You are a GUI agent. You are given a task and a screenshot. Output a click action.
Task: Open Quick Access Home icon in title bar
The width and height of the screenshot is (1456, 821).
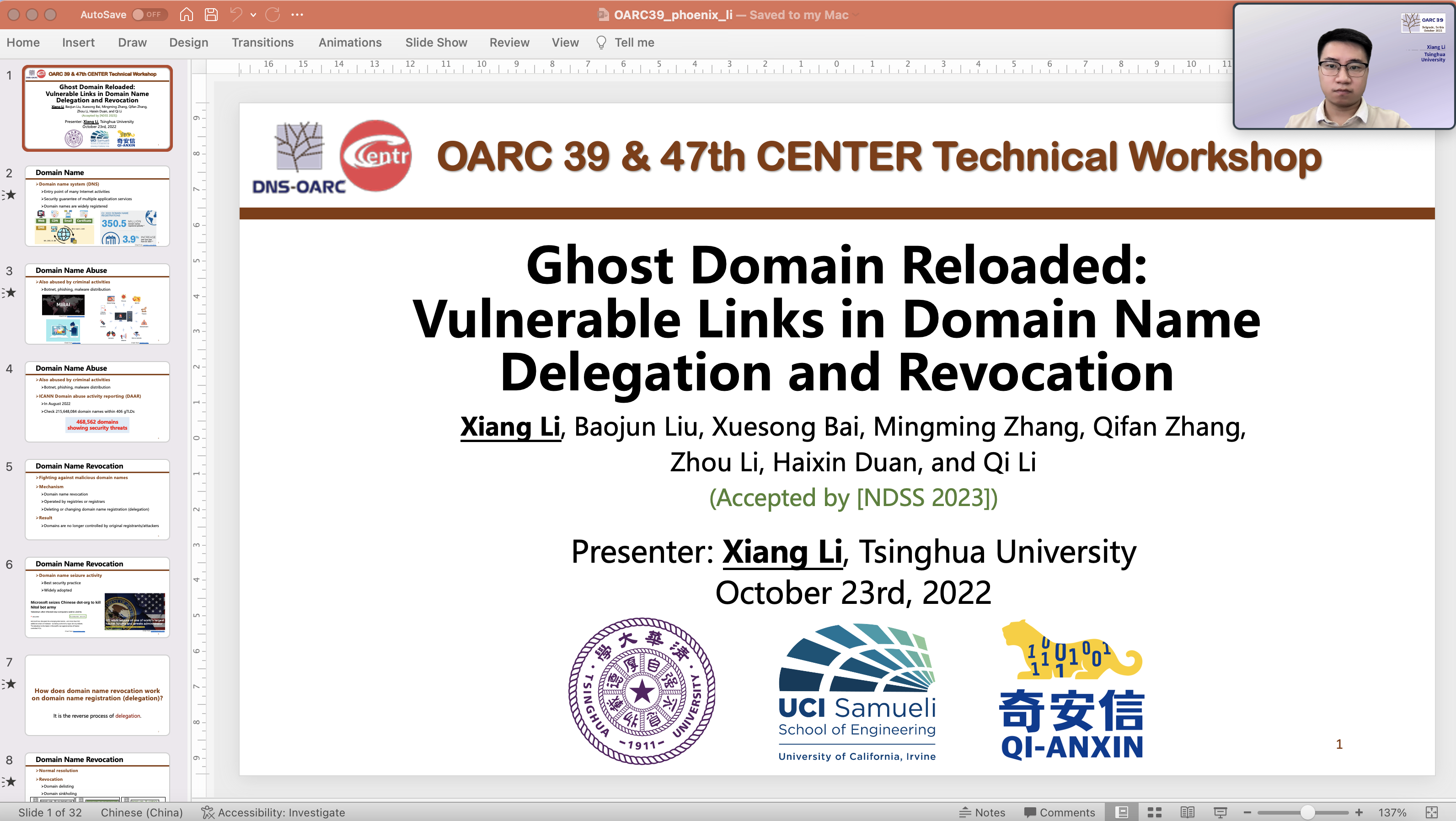pos(186,15)
